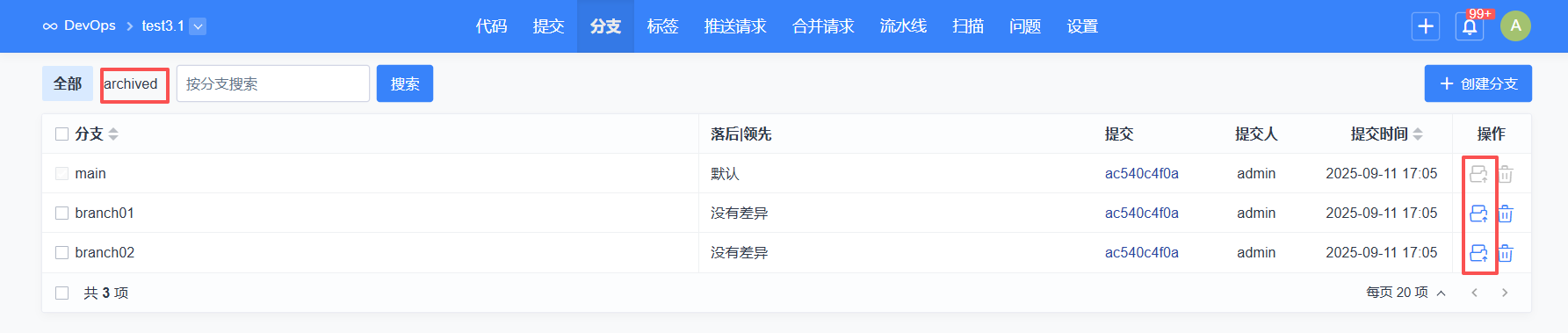This screenshot has height=333, width=1568.
Task: Open commit ac540c4f0a for main
Action: pyautogui.click(x=1142, y=173)
